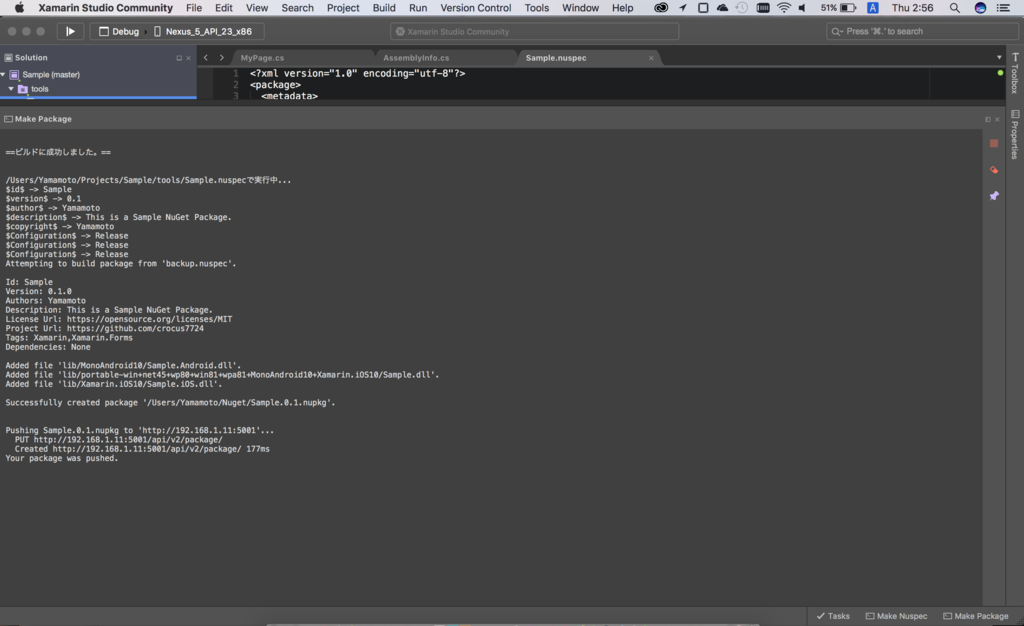Auto-hide the Make Package pad
Image resolution: width=1024 pixels, height=626 pixels.
coord(987,119)
